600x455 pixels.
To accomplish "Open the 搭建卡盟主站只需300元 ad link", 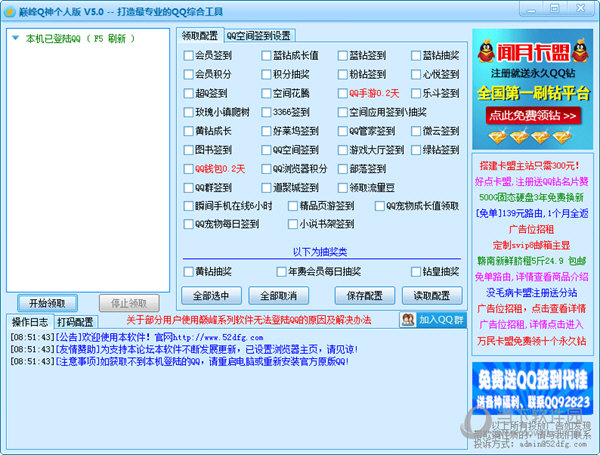I will coord(530,166).
